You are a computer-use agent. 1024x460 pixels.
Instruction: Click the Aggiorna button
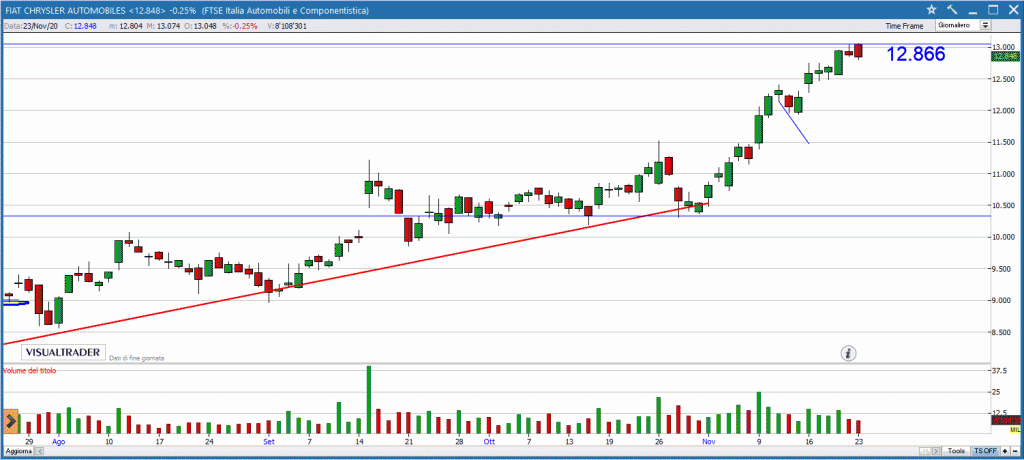click(x=18, y=452)
